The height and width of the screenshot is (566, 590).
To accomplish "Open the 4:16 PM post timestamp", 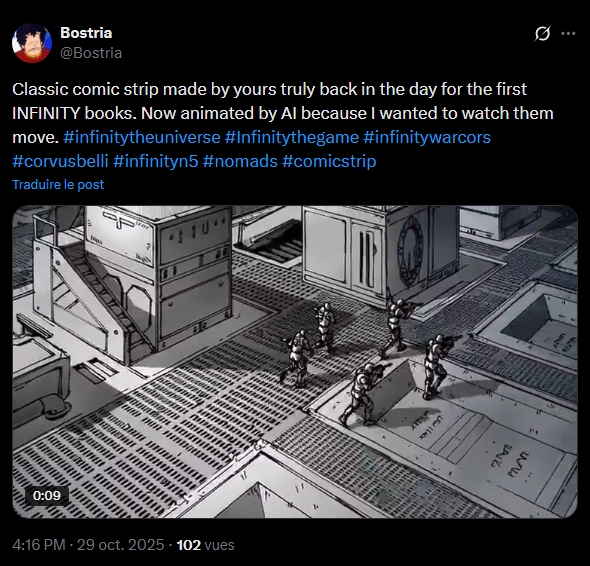I will (39, 545).
